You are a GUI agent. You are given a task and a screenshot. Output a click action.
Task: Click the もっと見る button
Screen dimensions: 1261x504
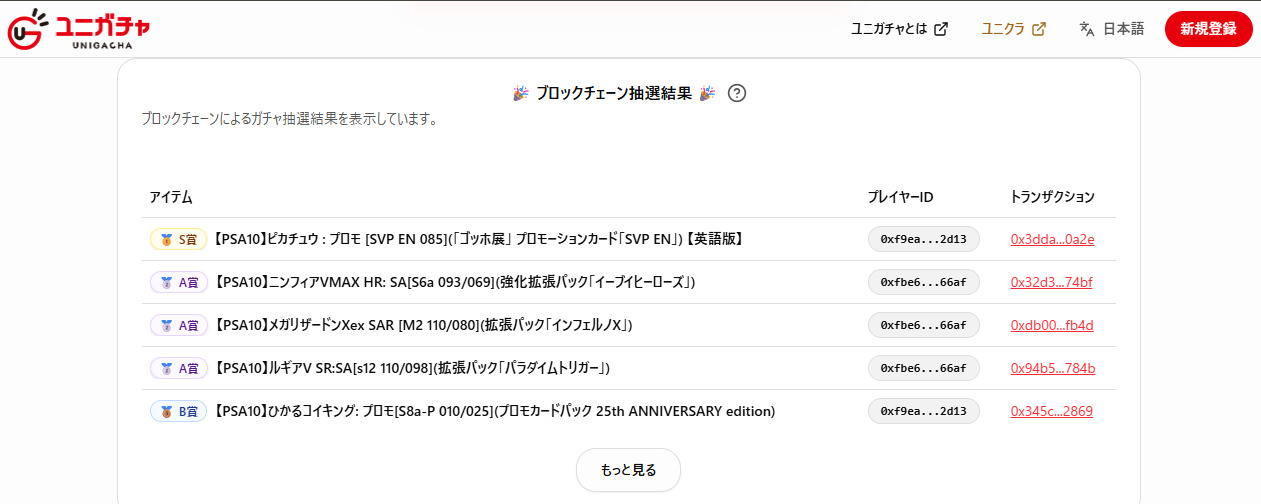628,470
